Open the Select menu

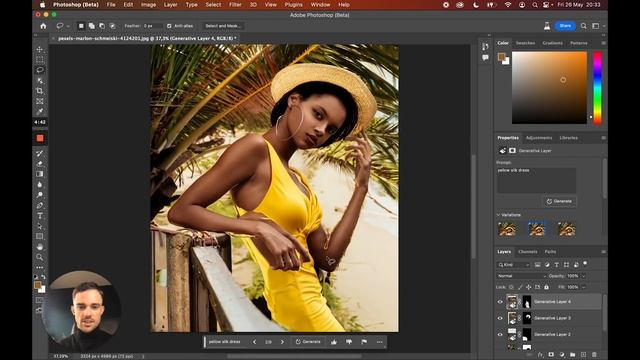[x=213, y=5]
